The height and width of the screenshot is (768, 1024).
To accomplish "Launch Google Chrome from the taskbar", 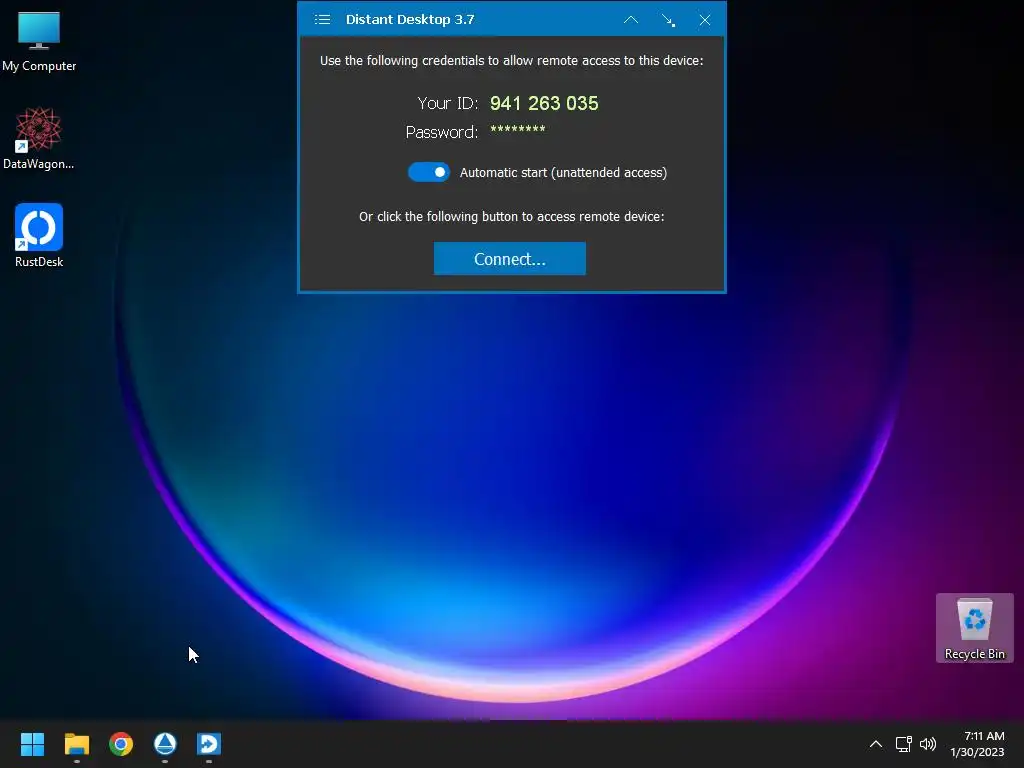I will pyautogui.click(x=121, y=744).
